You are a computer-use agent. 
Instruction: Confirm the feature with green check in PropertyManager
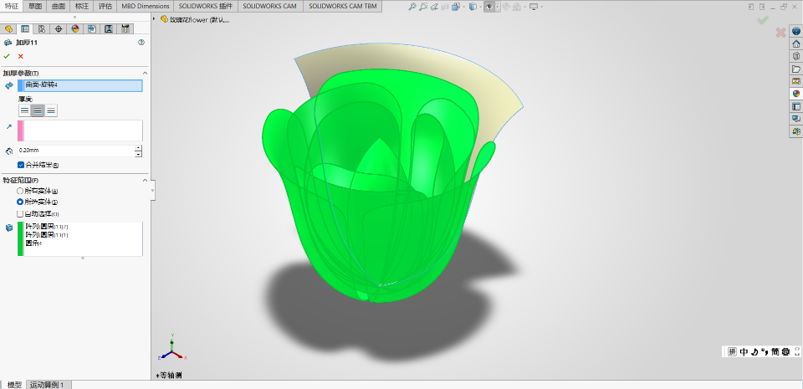click(7, 56)
